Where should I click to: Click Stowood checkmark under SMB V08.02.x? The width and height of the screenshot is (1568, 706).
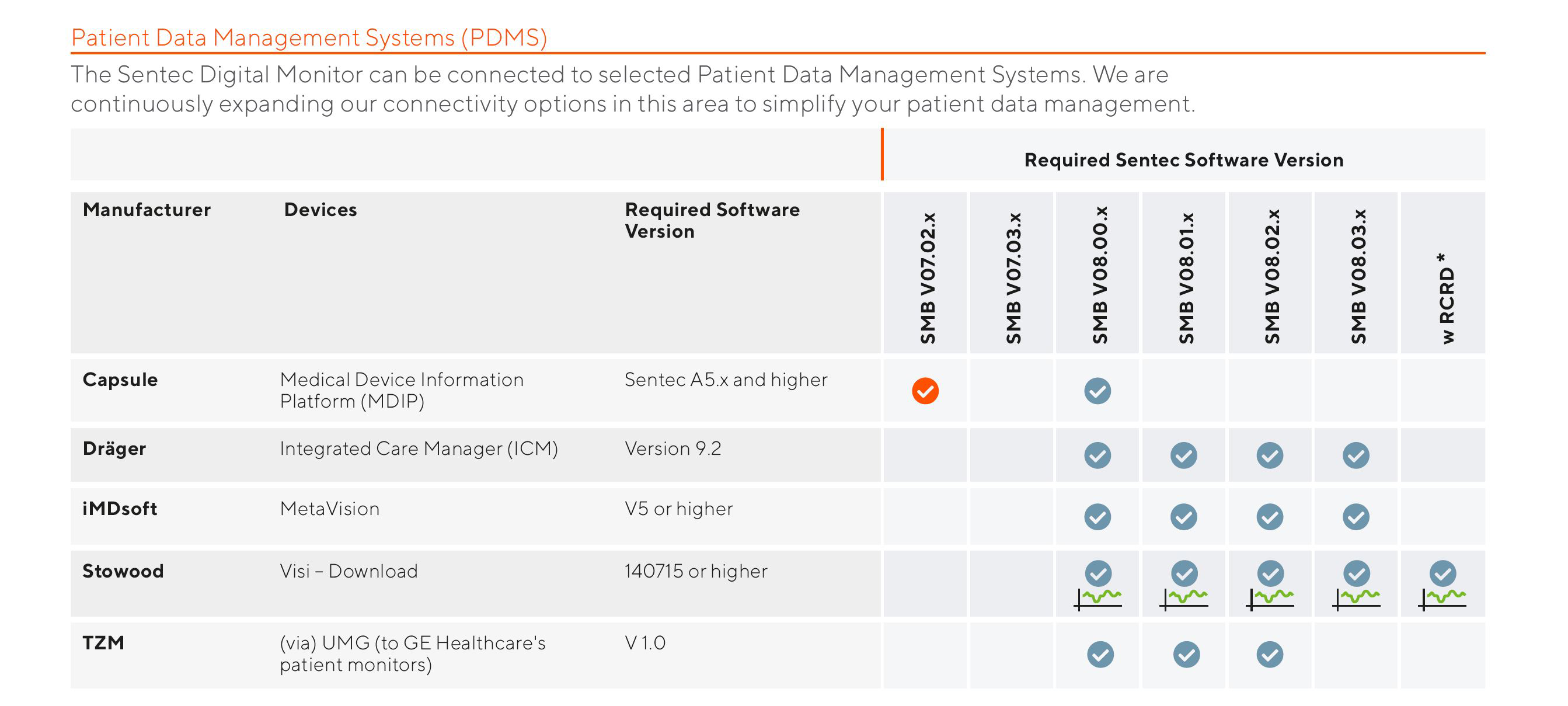pos(1270,573)
